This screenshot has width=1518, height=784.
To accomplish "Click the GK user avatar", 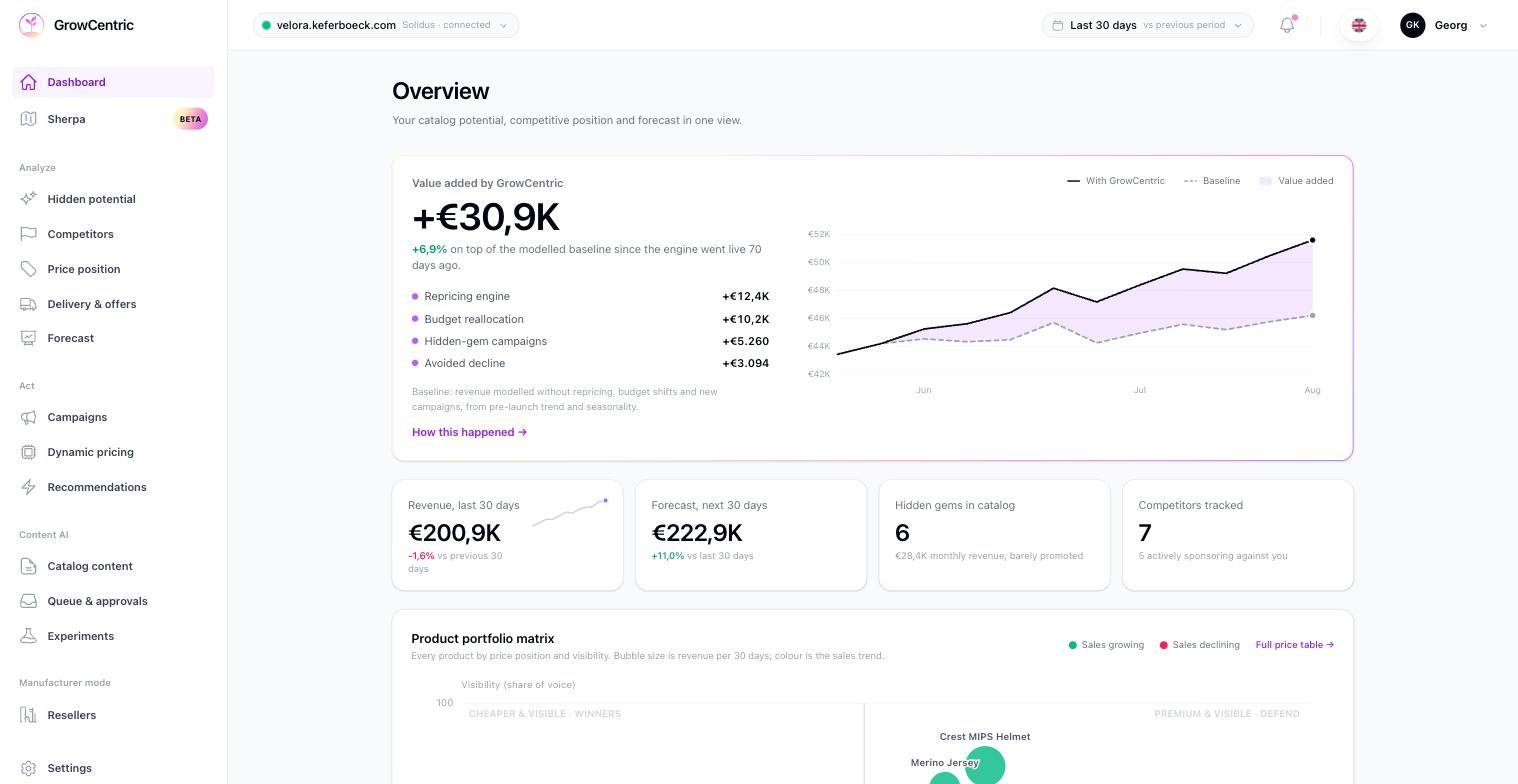I will pyautogui.click(x=1412, y=25).
